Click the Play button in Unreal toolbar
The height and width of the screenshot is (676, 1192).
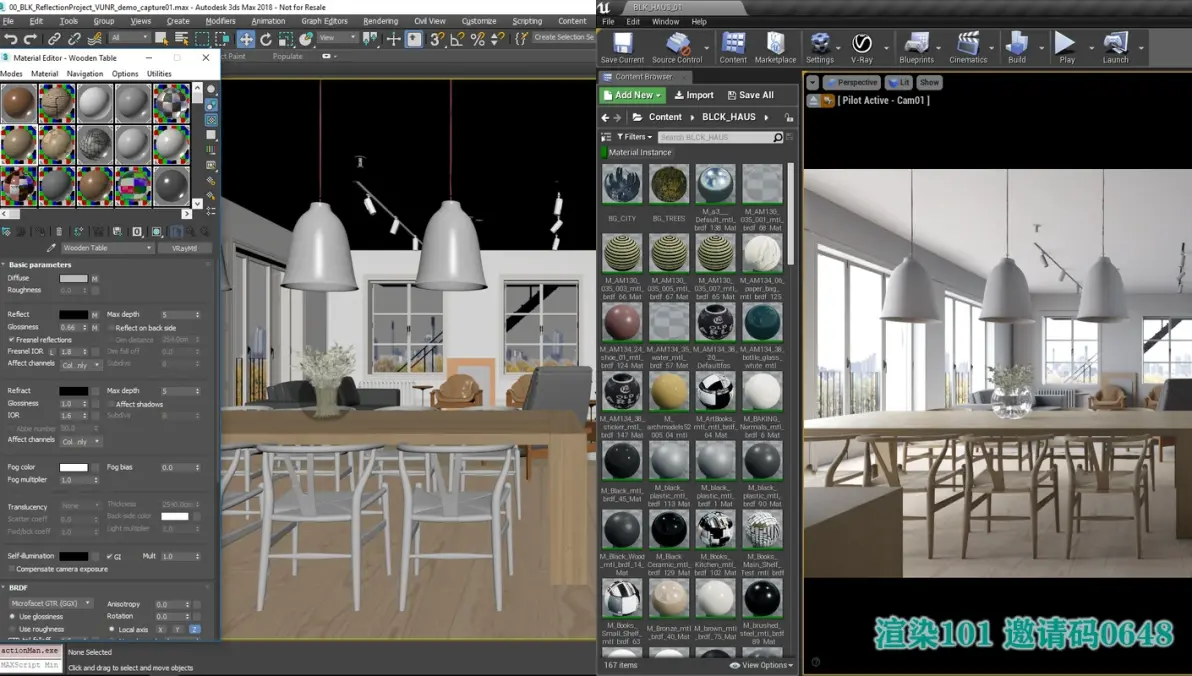tap(1067, 47)
